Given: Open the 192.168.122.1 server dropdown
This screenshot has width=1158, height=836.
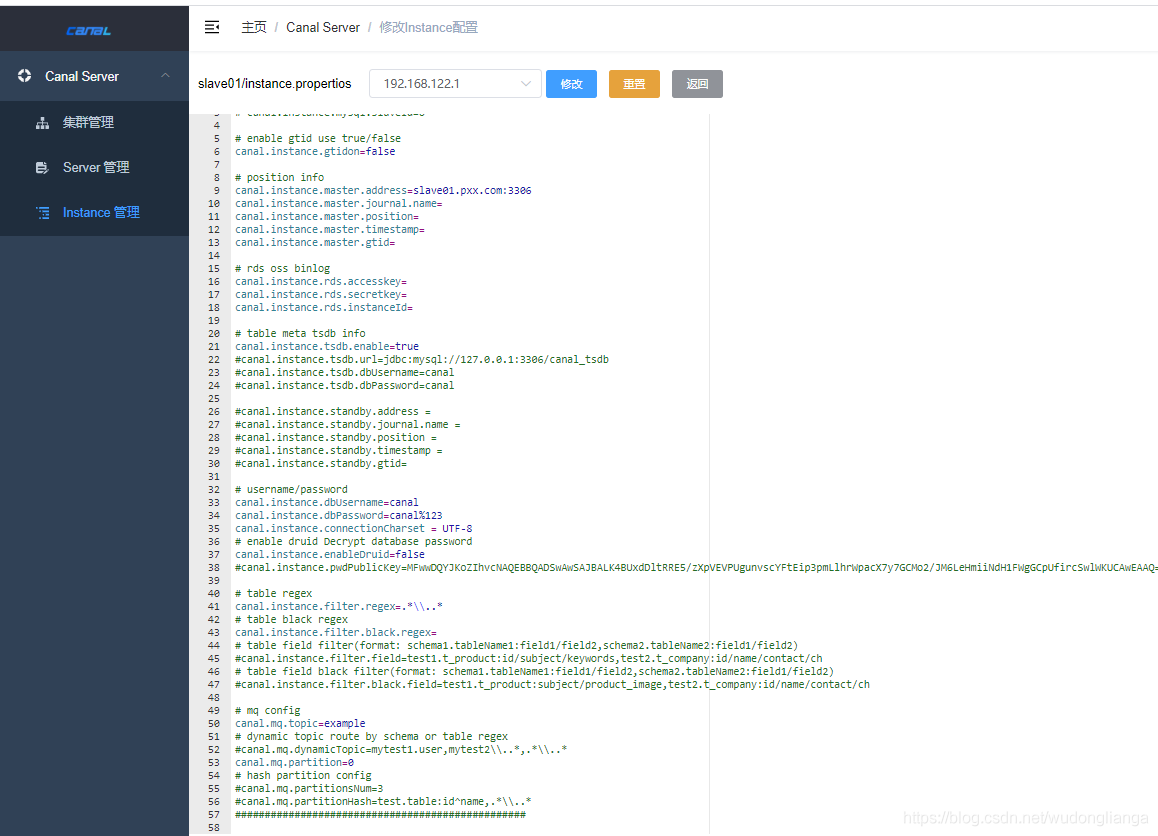Looking at the screenshot, I should (x=455, y=83).
